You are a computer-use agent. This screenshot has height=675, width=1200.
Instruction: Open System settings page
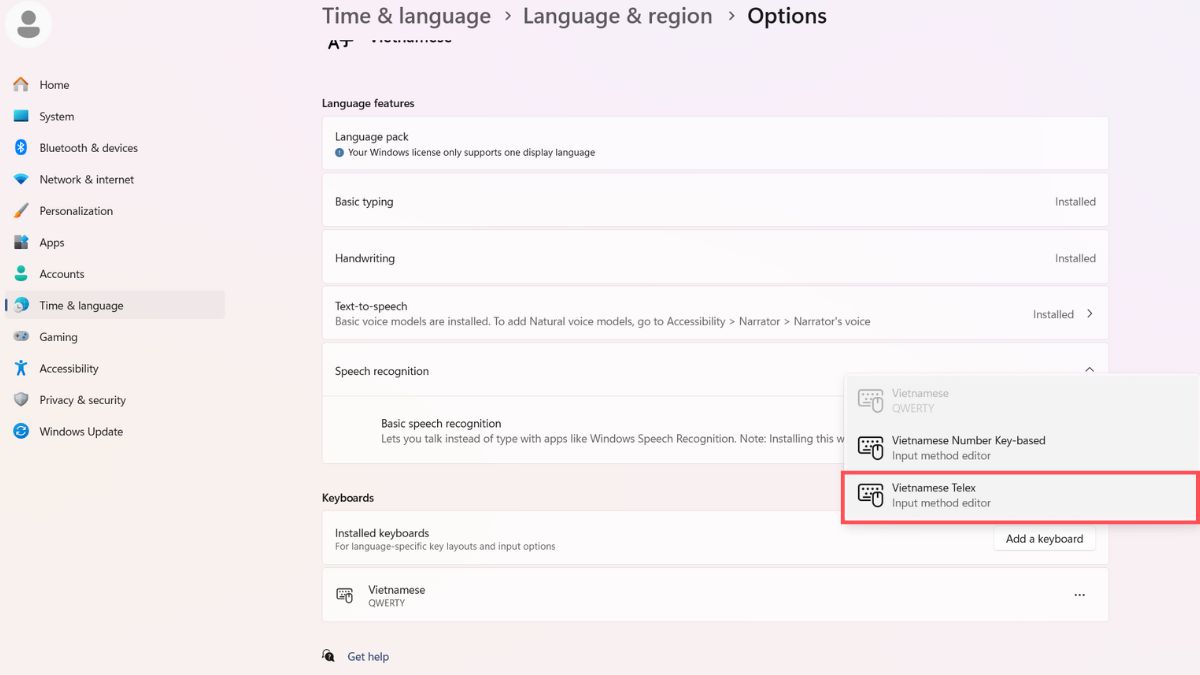click(x=115, y=116)
